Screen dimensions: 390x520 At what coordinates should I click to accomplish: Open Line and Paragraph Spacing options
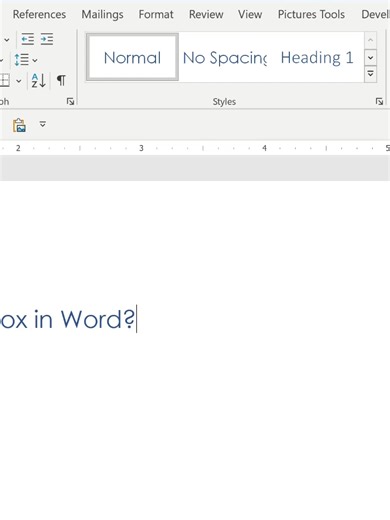22,60
